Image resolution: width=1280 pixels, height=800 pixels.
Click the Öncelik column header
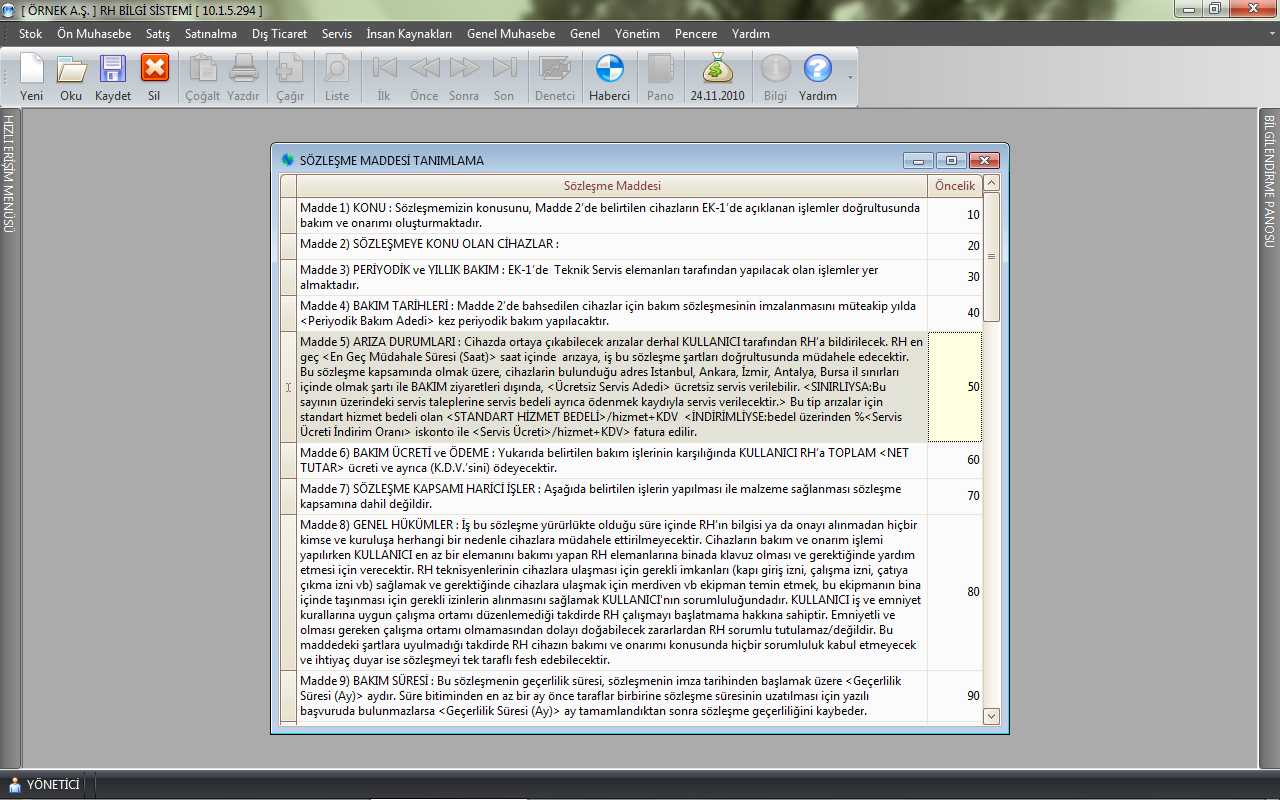coord(954,186)
